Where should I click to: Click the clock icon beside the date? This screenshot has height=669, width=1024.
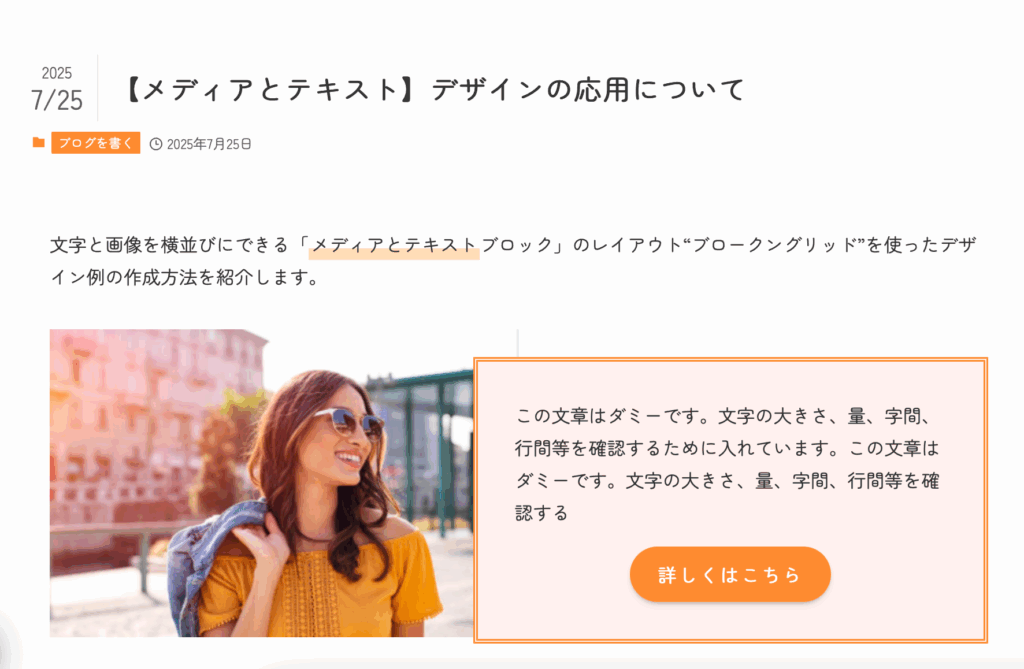pyautogui.click(x=155, y=144)
